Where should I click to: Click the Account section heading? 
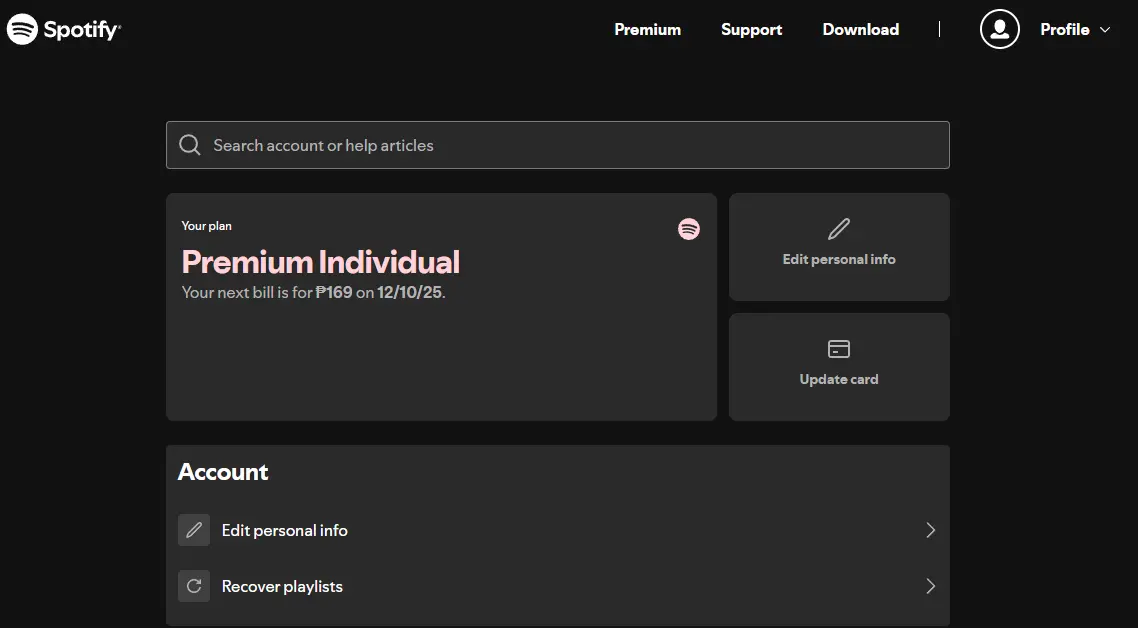[x=223, y=472]
